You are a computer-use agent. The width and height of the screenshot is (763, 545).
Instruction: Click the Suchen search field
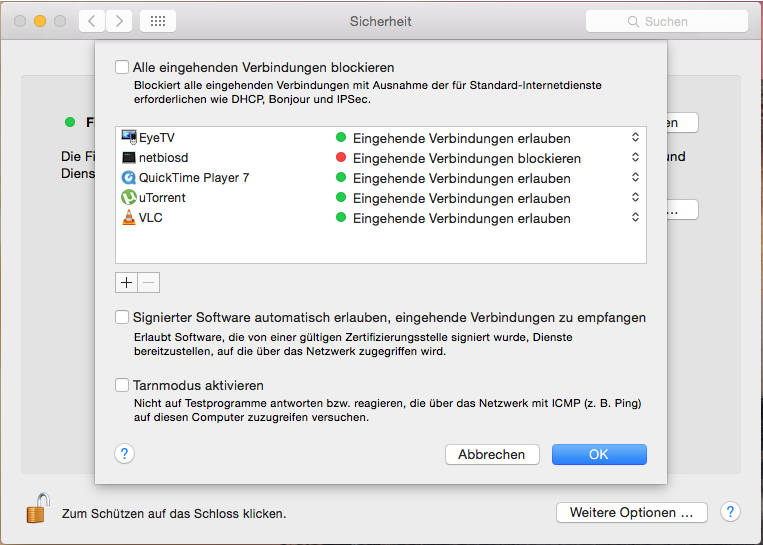coord(666,21)
